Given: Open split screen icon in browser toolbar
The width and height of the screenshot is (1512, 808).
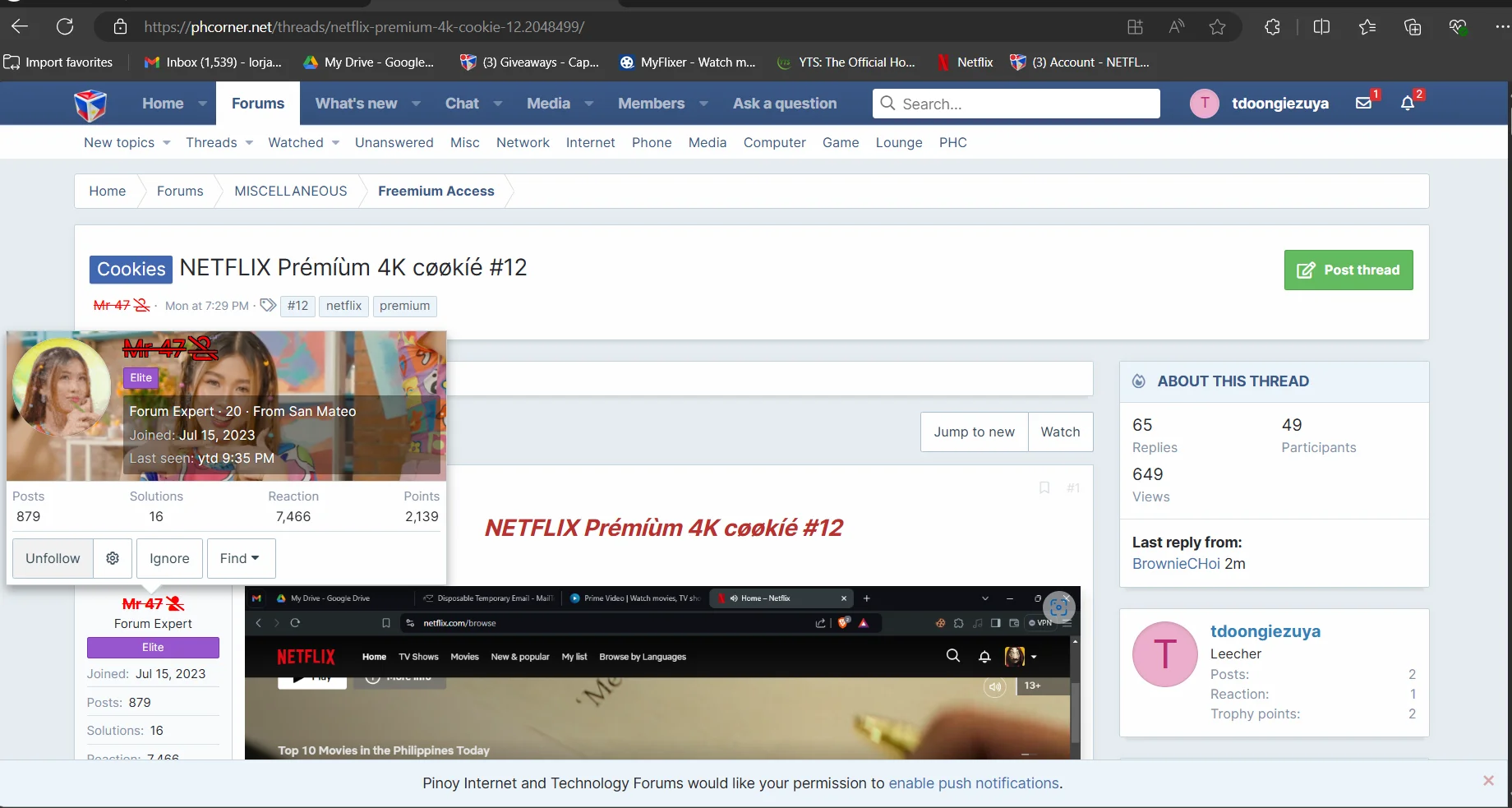Looking at the screenshot, I should (x=1321, y=27).
